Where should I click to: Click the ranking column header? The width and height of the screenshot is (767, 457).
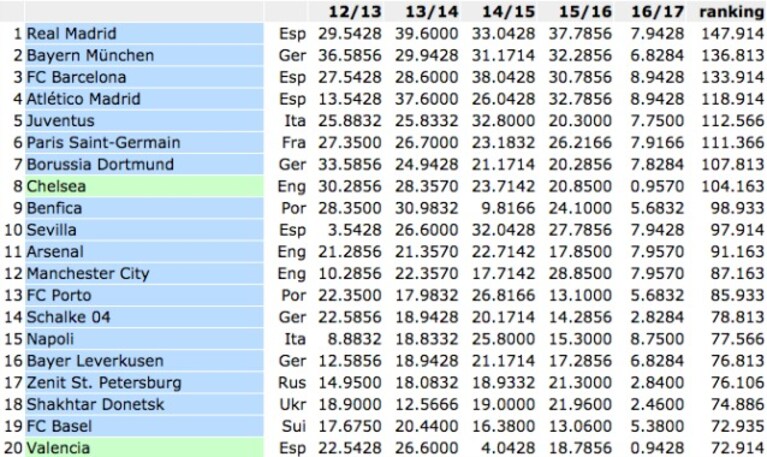732,12
